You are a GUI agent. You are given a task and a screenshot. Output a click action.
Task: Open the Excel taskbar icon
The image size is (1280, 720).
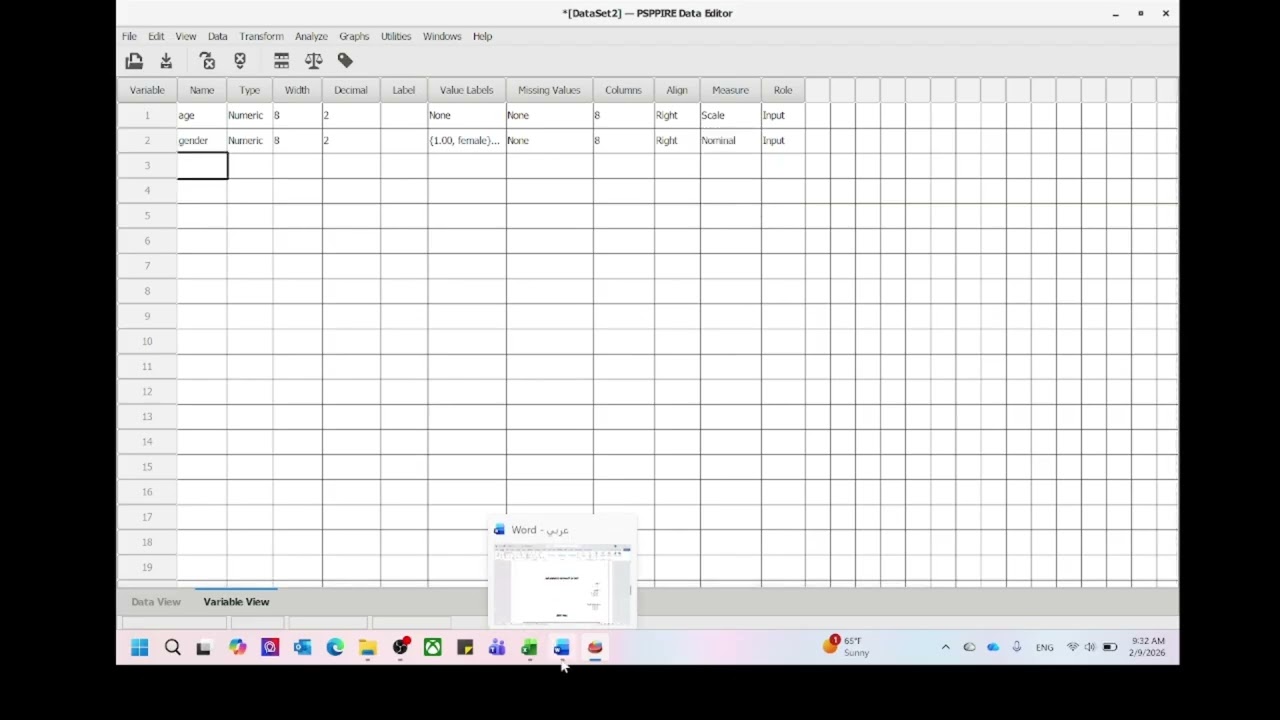[x=529, y=648]
